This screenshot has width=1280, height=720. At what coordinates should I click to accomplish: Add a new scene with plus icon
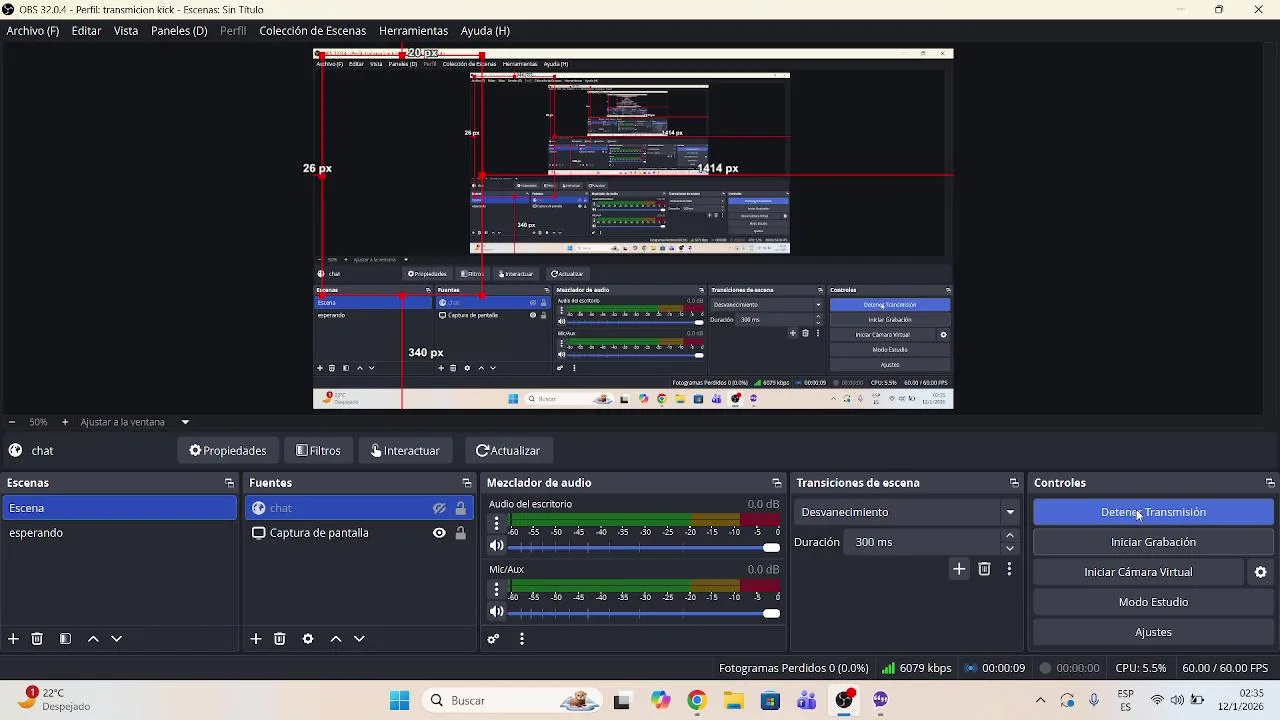coord(13,639)
